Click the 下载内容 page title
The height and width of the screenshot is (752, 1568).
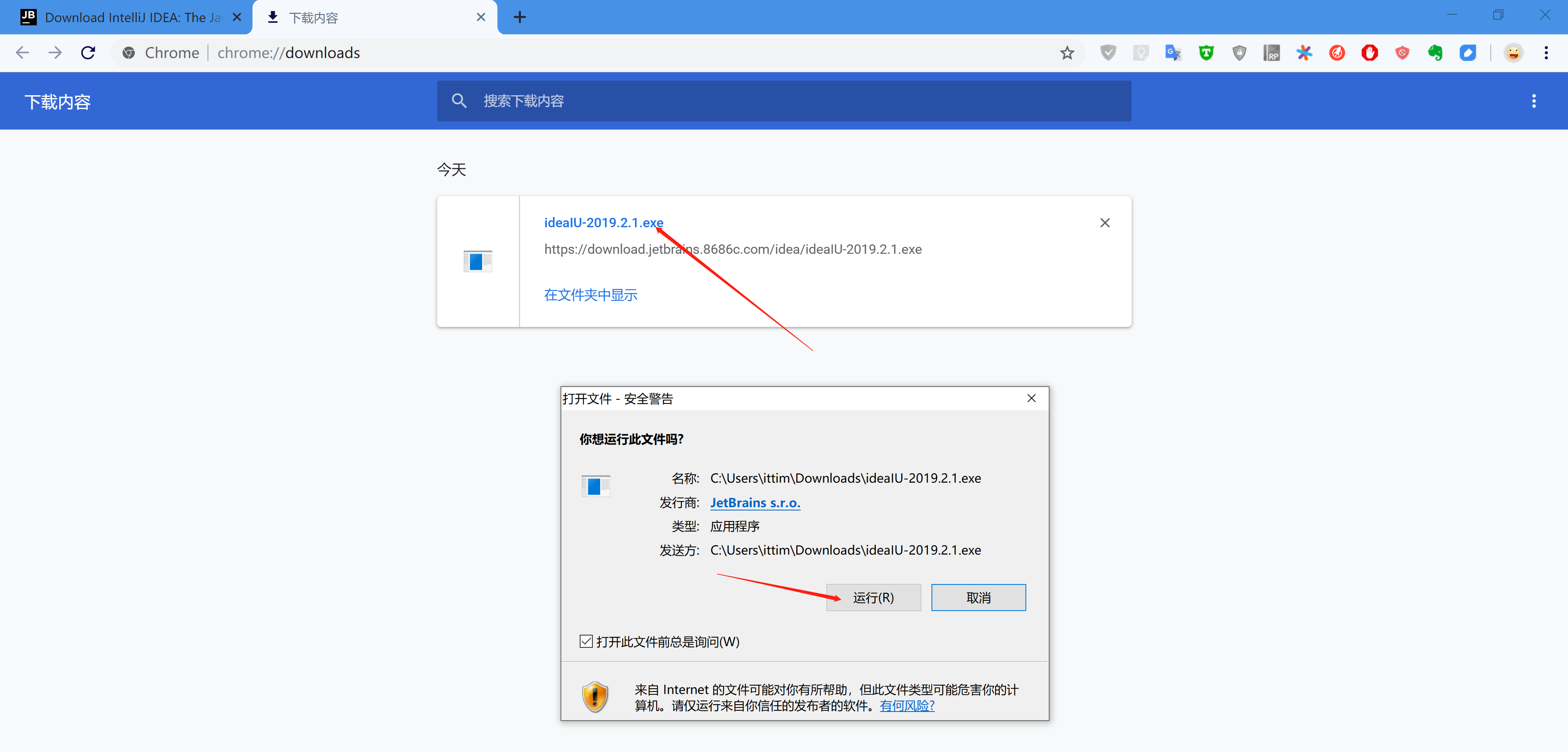[x=57, y=102]
